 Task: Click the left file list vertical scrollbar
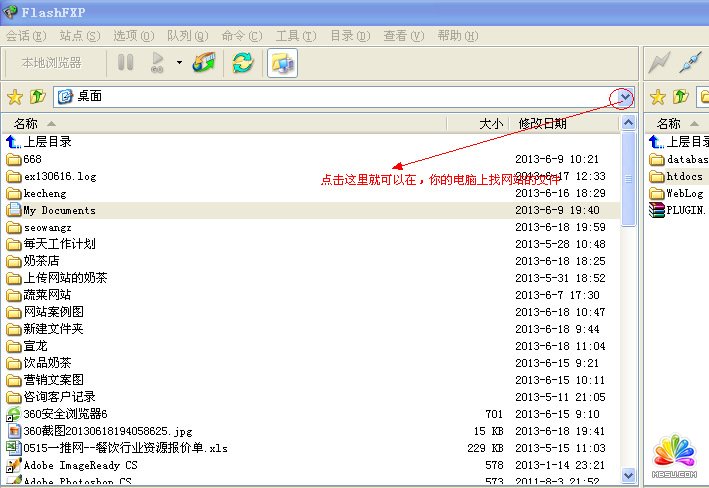click(628, 300)
